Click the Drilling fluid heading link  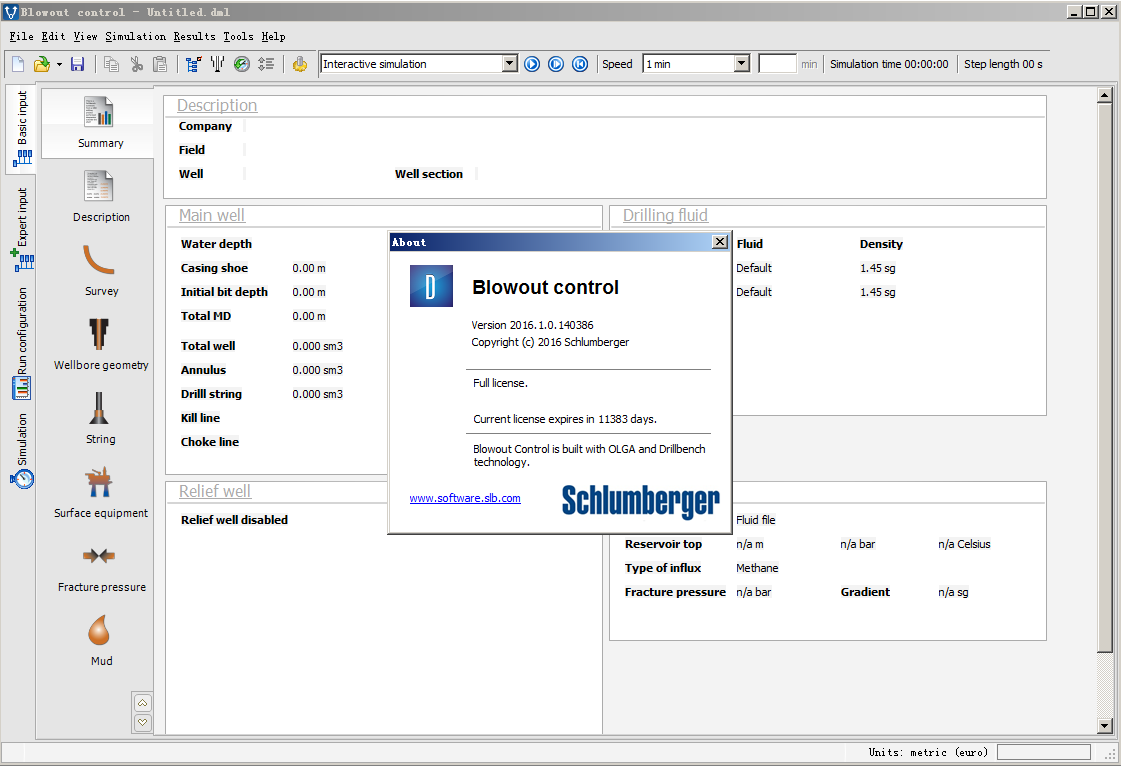pos(665,215)
